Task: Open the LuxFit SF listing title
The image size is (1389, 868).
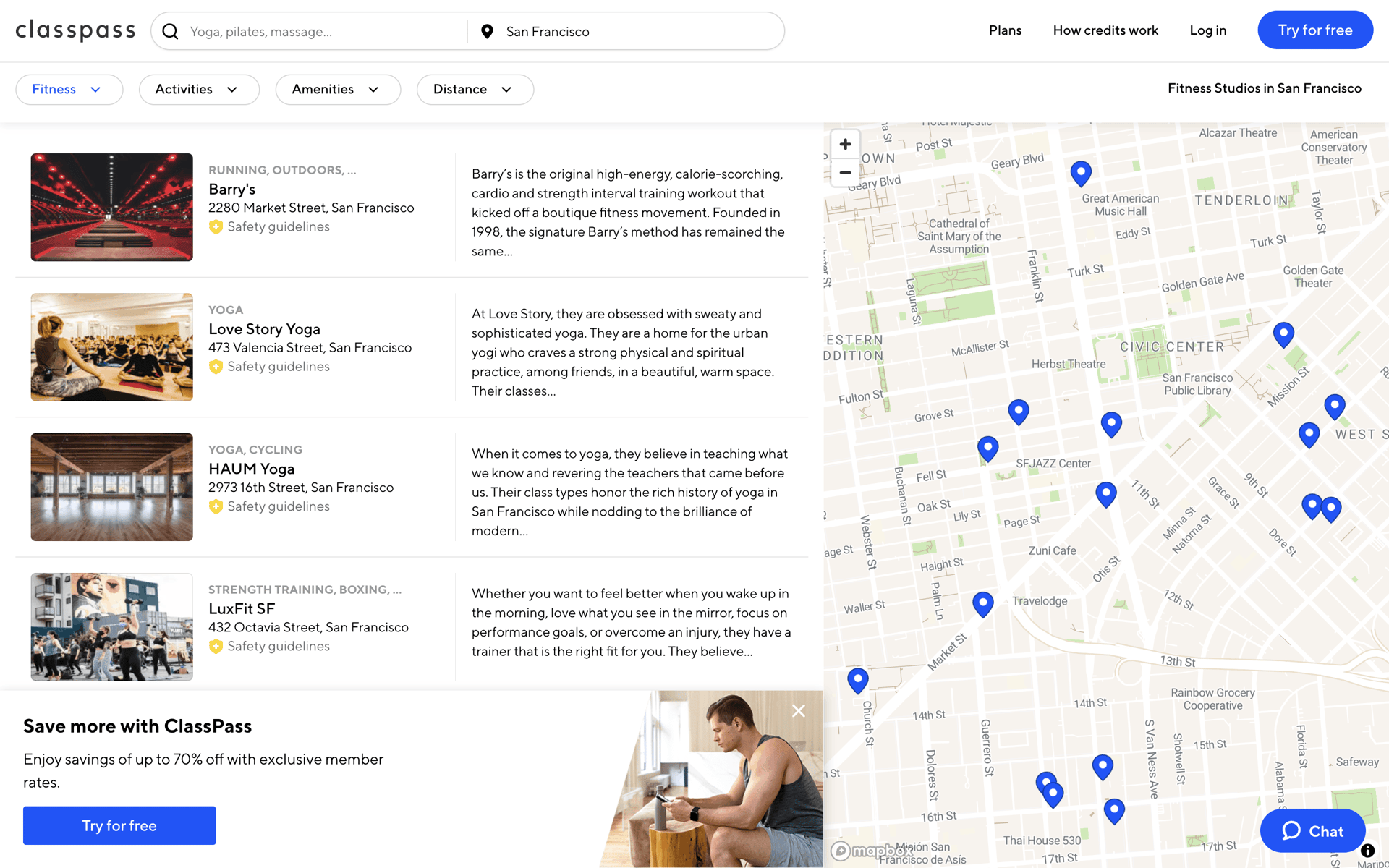Action: click(242, 608)
